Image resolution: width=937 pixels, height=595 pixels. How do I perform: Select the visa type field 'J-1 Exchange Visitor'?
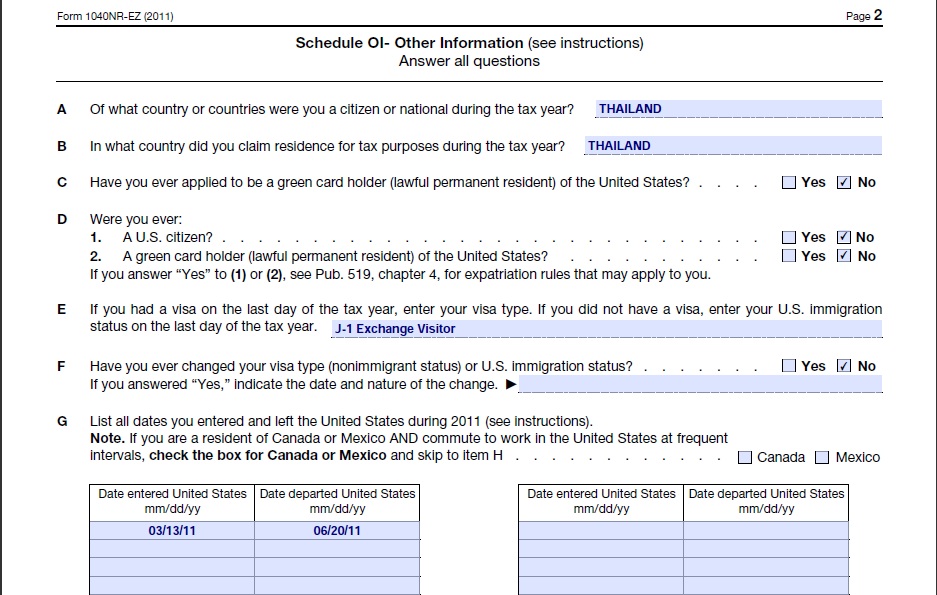pos(607,329)
